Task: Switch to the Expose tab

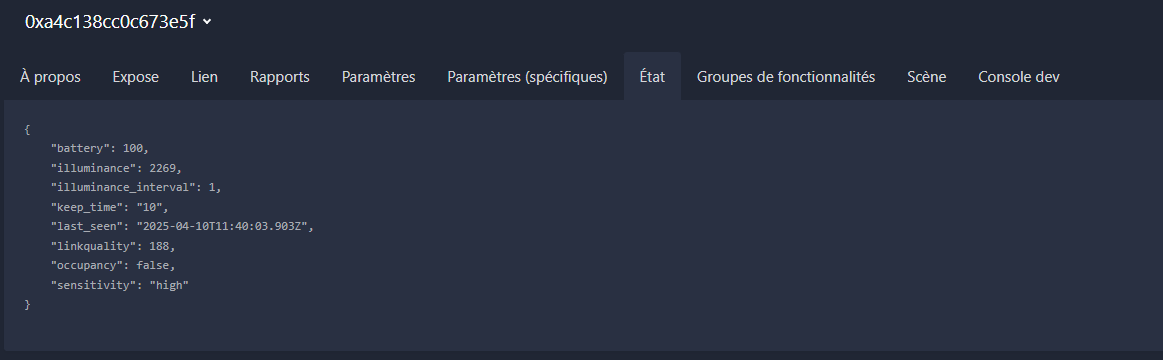Action: (x=136, y=77)
